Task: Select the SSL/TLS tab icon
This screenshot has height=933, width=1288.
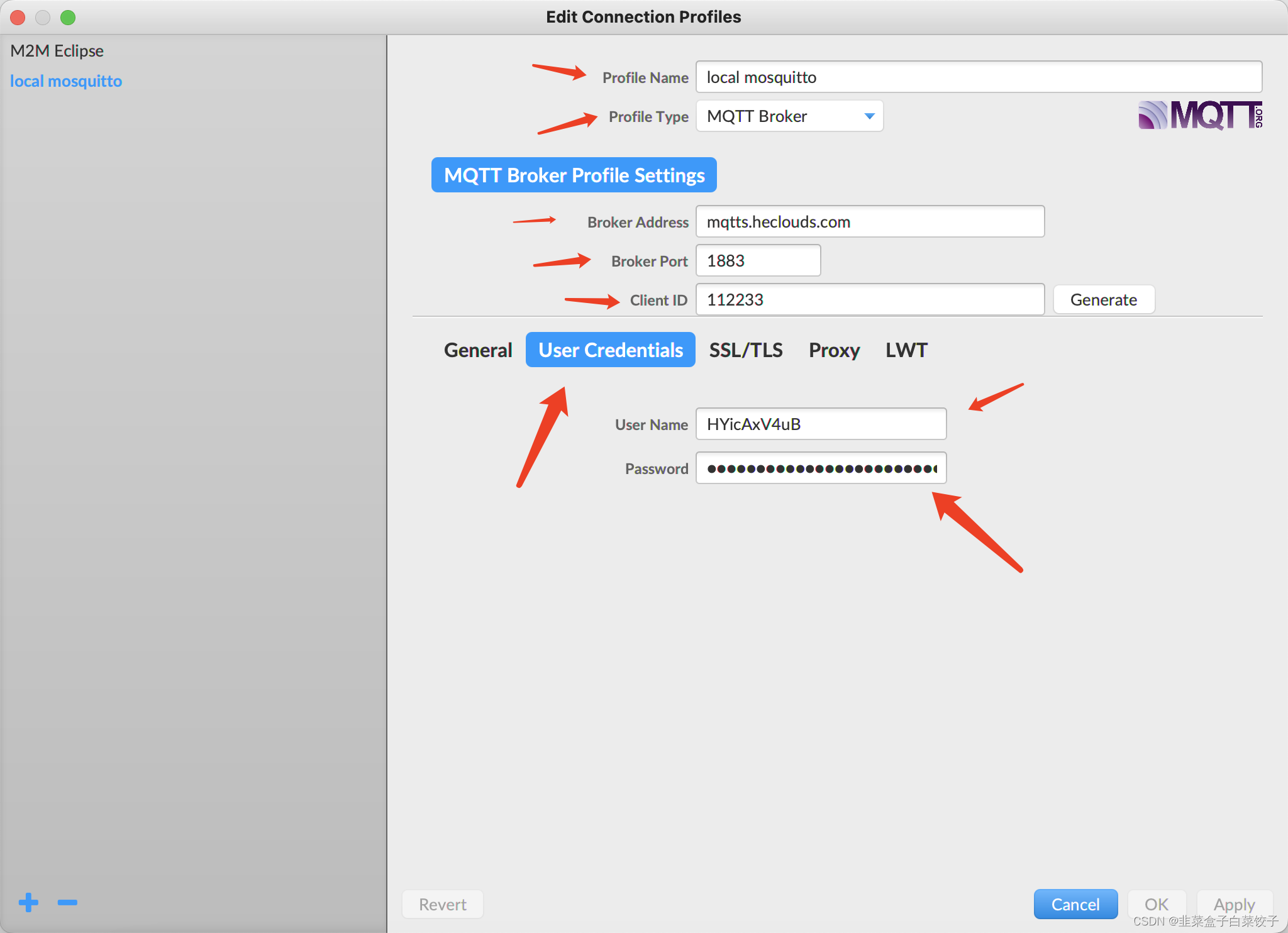Action: 745,349
